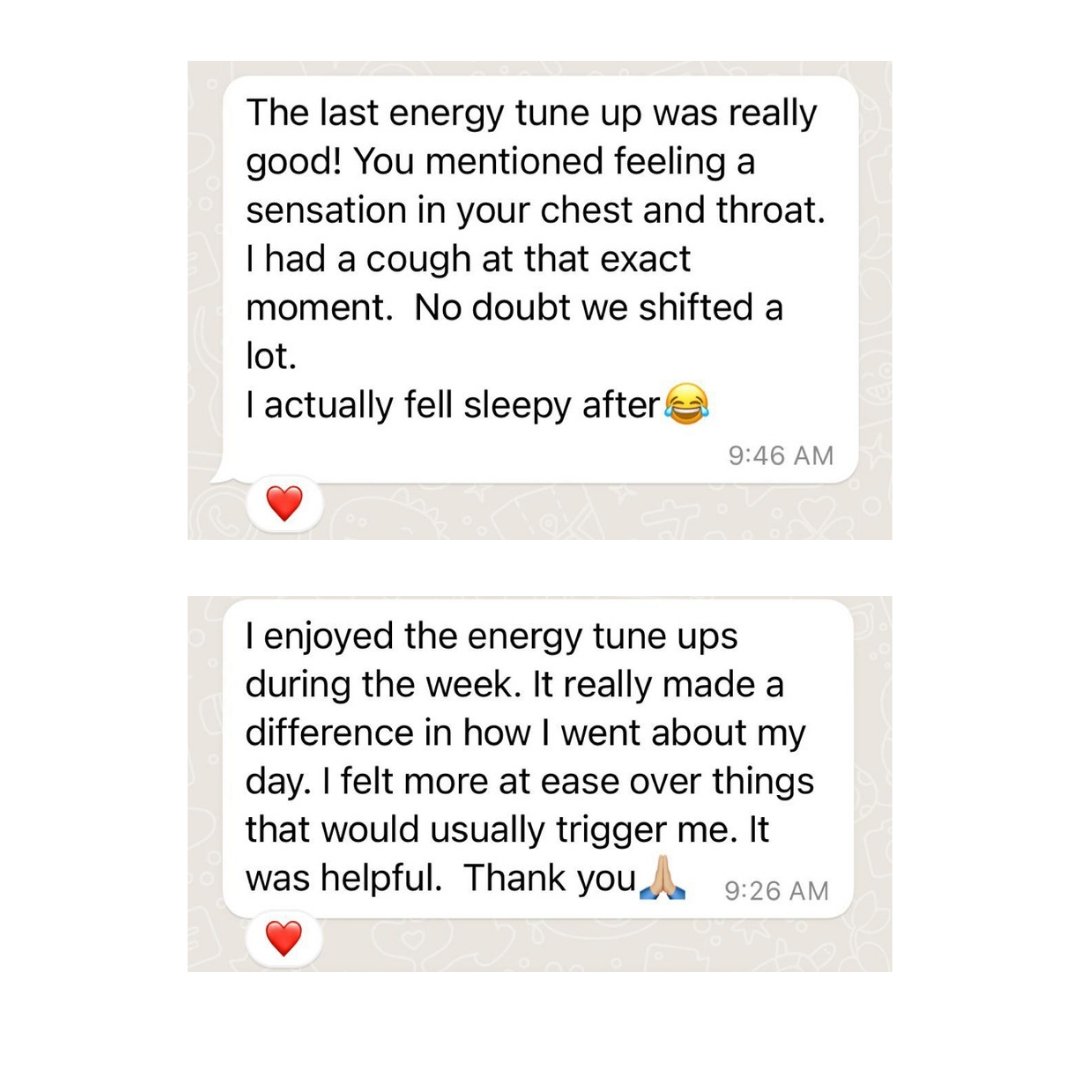Click the line 'sensation in your chest and throat.'
This screenshot has width=1080, height=1080.
point(535,211)
